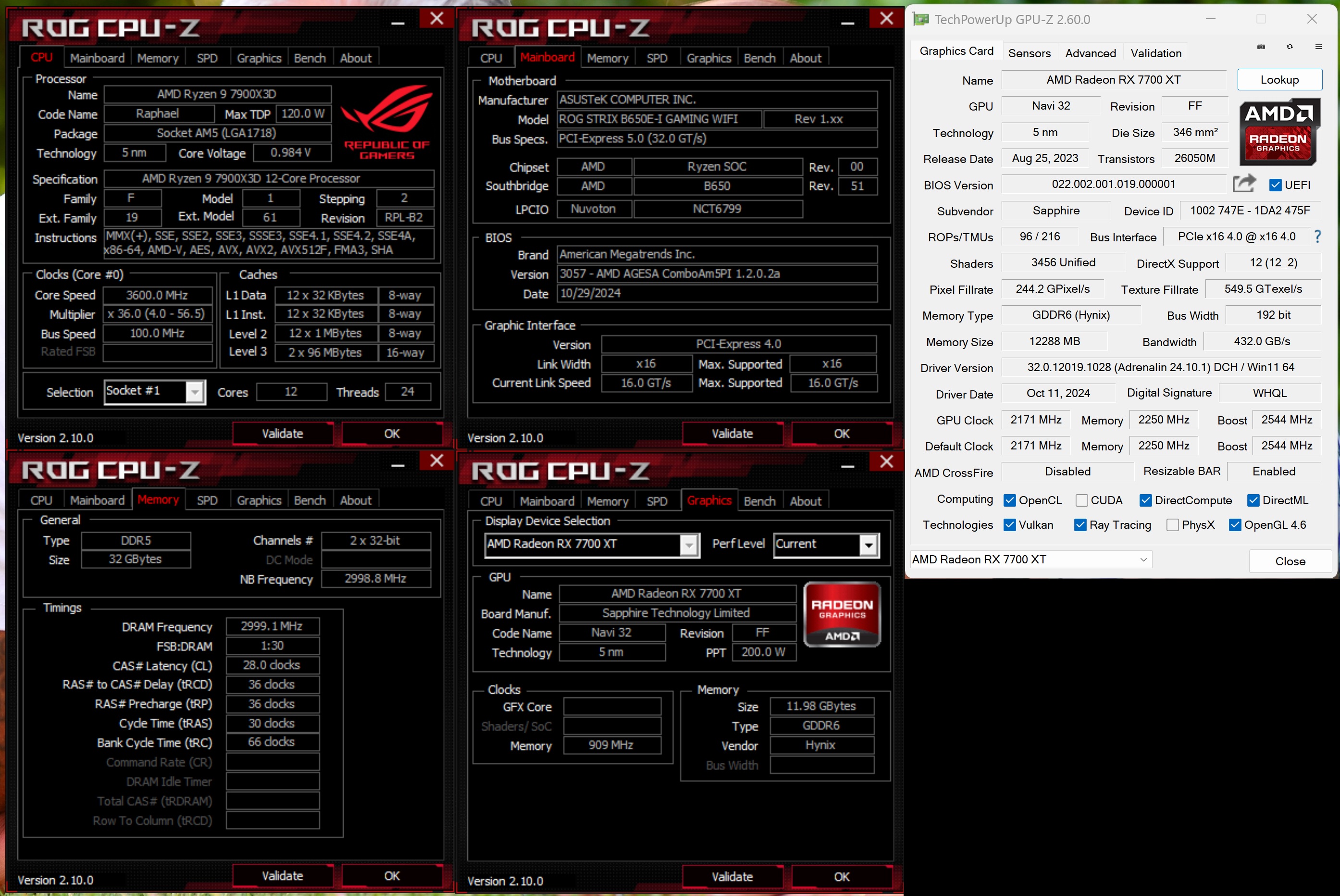This screenshot has width=1340, height=896.
Task: Click the GPU-Z screenshot camera icon
Action: pos(1261,47)
